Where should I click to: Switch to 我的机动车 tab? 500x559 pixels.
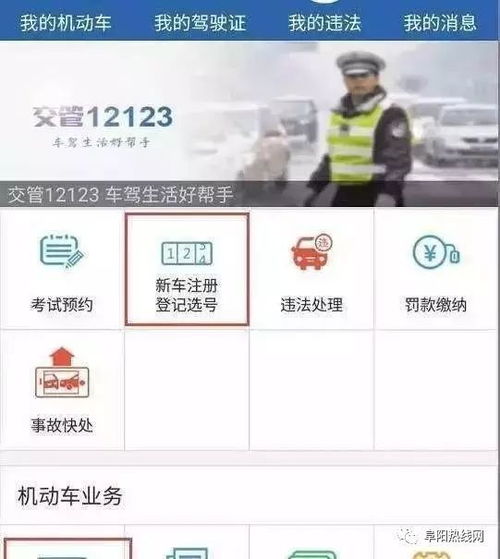click(66, 22)
